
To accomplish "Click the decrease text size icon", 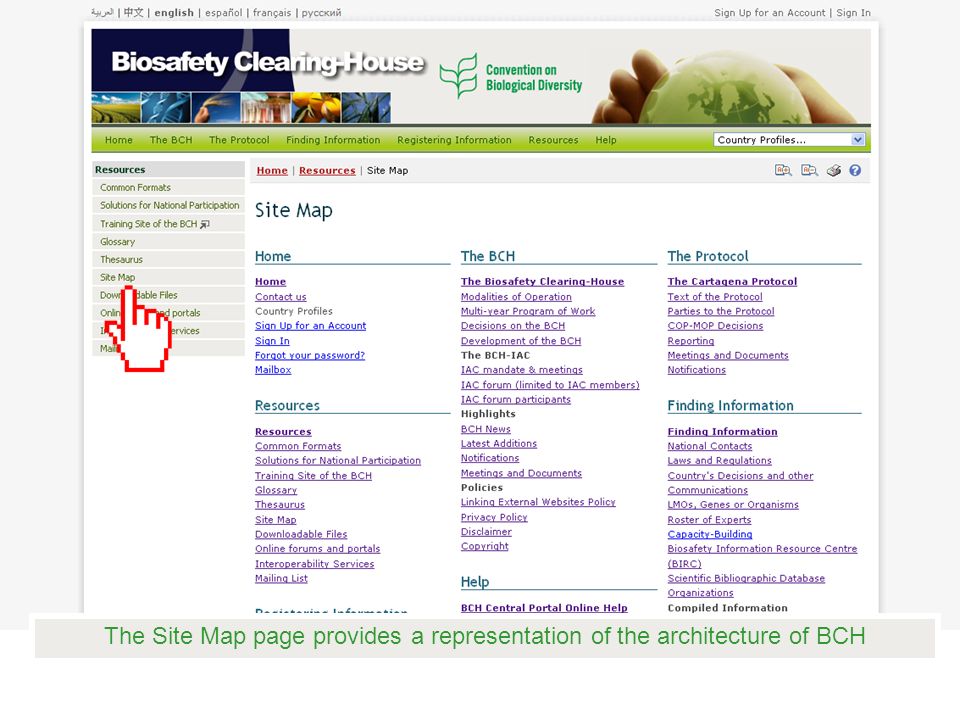I will click(x=809, y=170).
